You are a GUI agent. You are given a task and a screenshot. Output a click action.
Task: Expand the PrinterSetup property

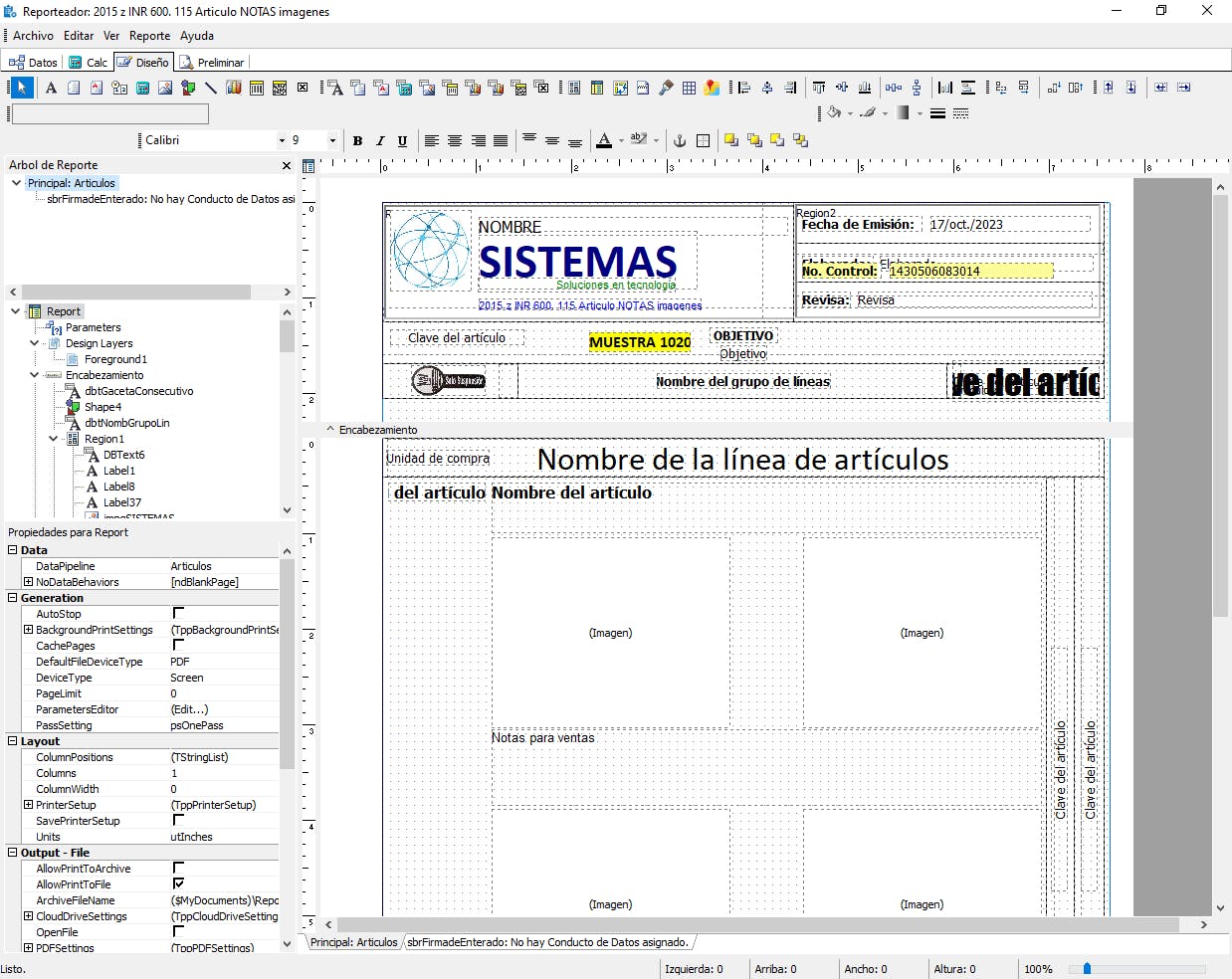click(x=28, y=805)
